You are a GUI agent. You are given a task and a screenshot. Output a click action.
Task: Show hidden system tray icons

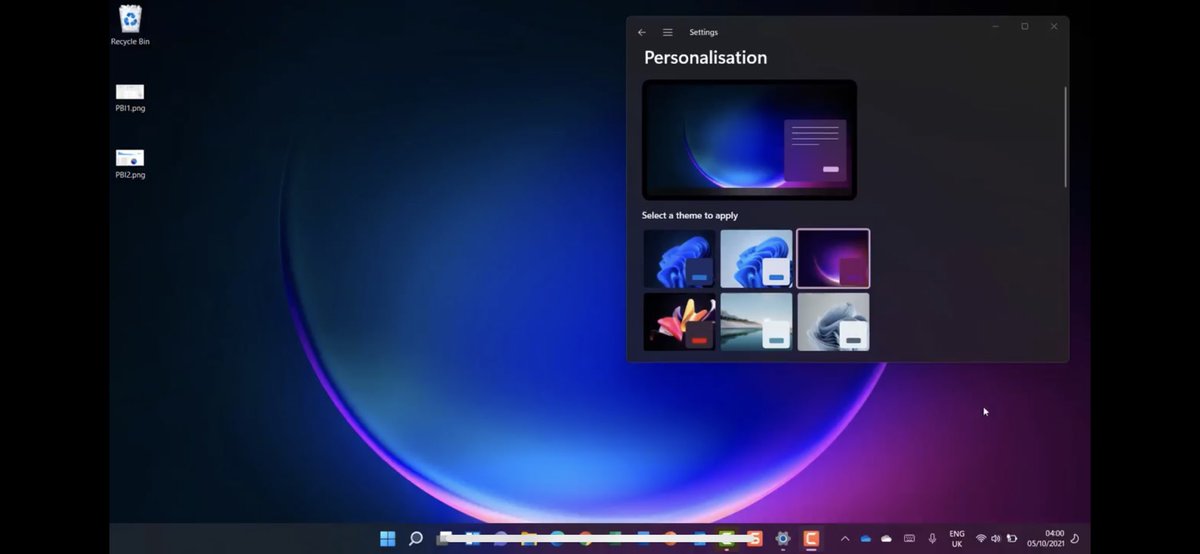click(845, 539)
